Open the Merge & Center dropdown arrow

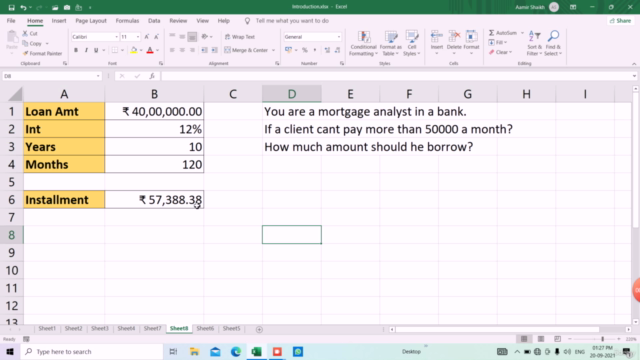pyautogui.click(x=273, y=50)
